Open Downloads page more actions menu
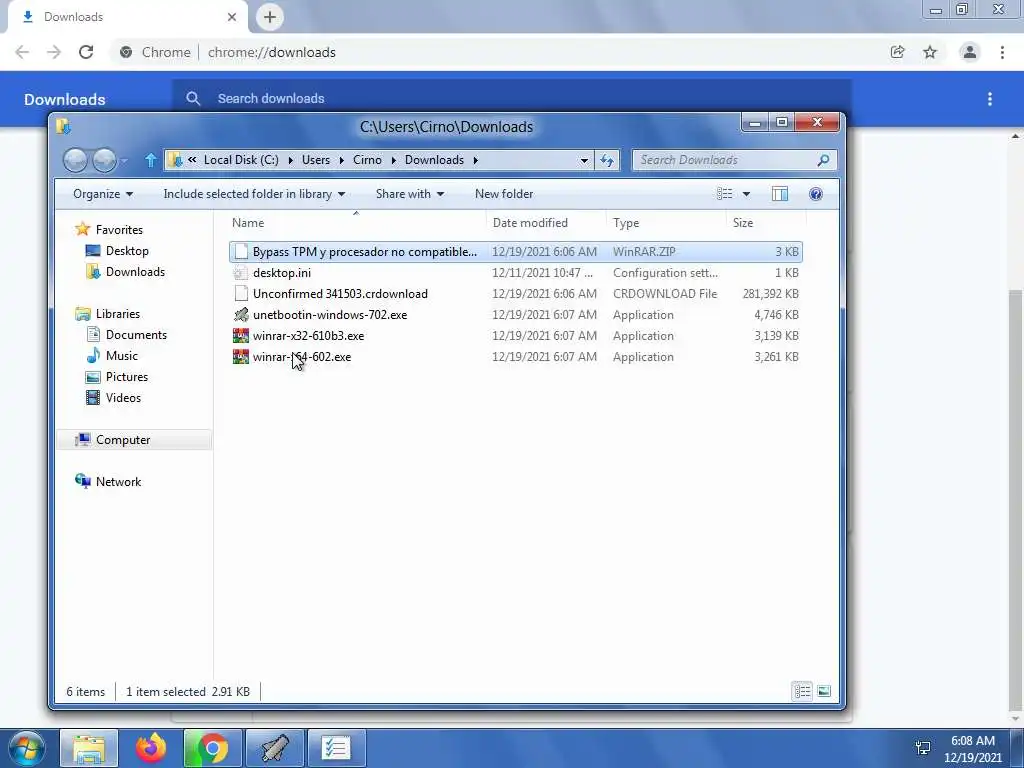This screenshot has width=1024, height=768. click(x=990, y=99)
